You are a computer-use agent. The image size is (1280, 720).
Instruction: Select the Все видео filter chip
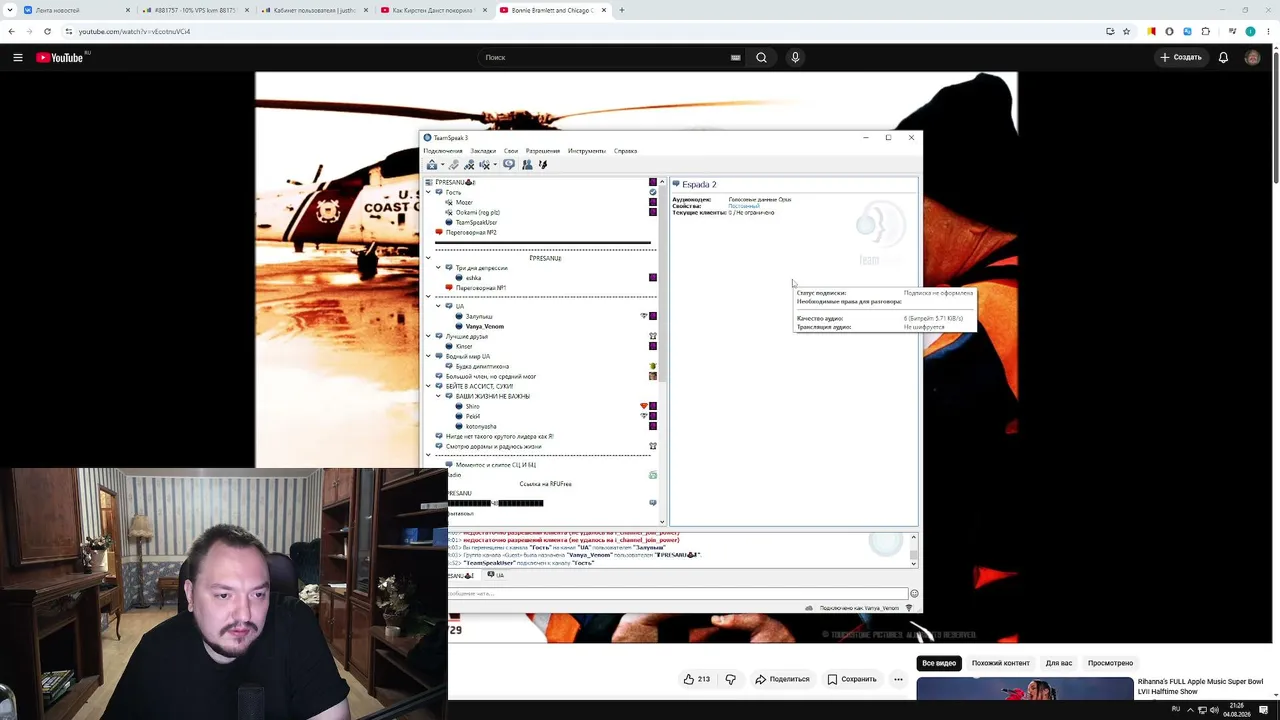(x=939, y=663)
